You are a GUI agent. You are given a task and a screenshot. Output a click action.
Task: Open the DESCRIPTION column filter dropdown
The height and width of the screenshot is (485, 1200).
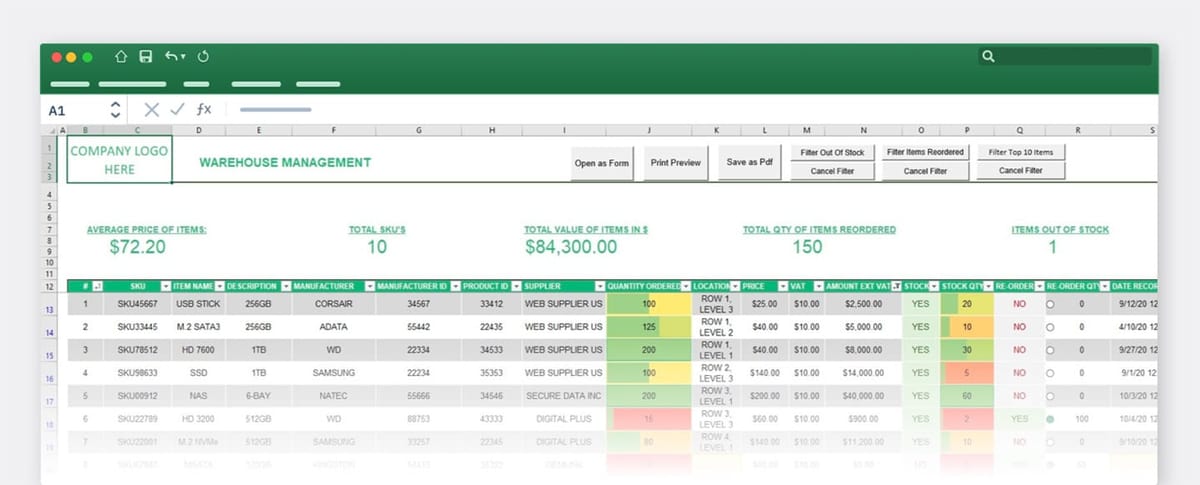[x=285, y=286]
